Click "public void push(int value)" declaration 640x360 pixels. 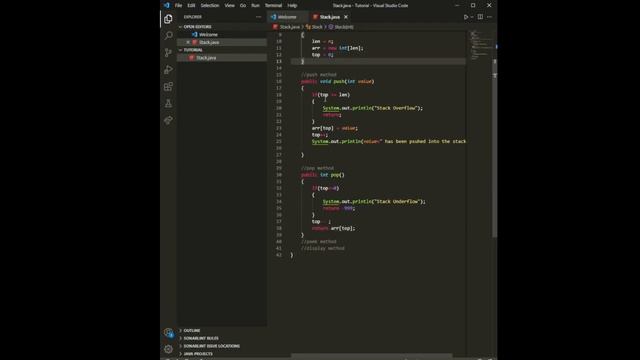338,81
